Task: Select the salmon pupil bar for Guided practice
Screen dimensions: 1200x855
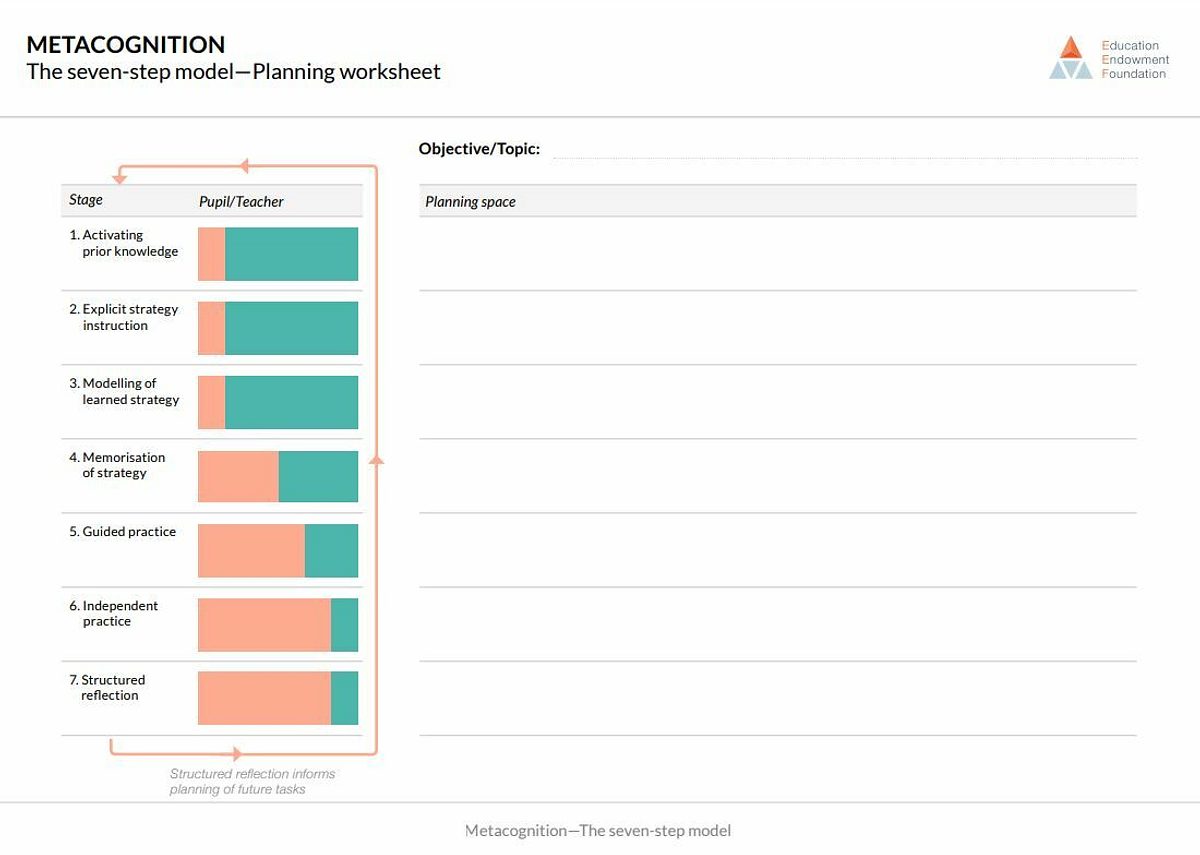Action: [251, 550]
